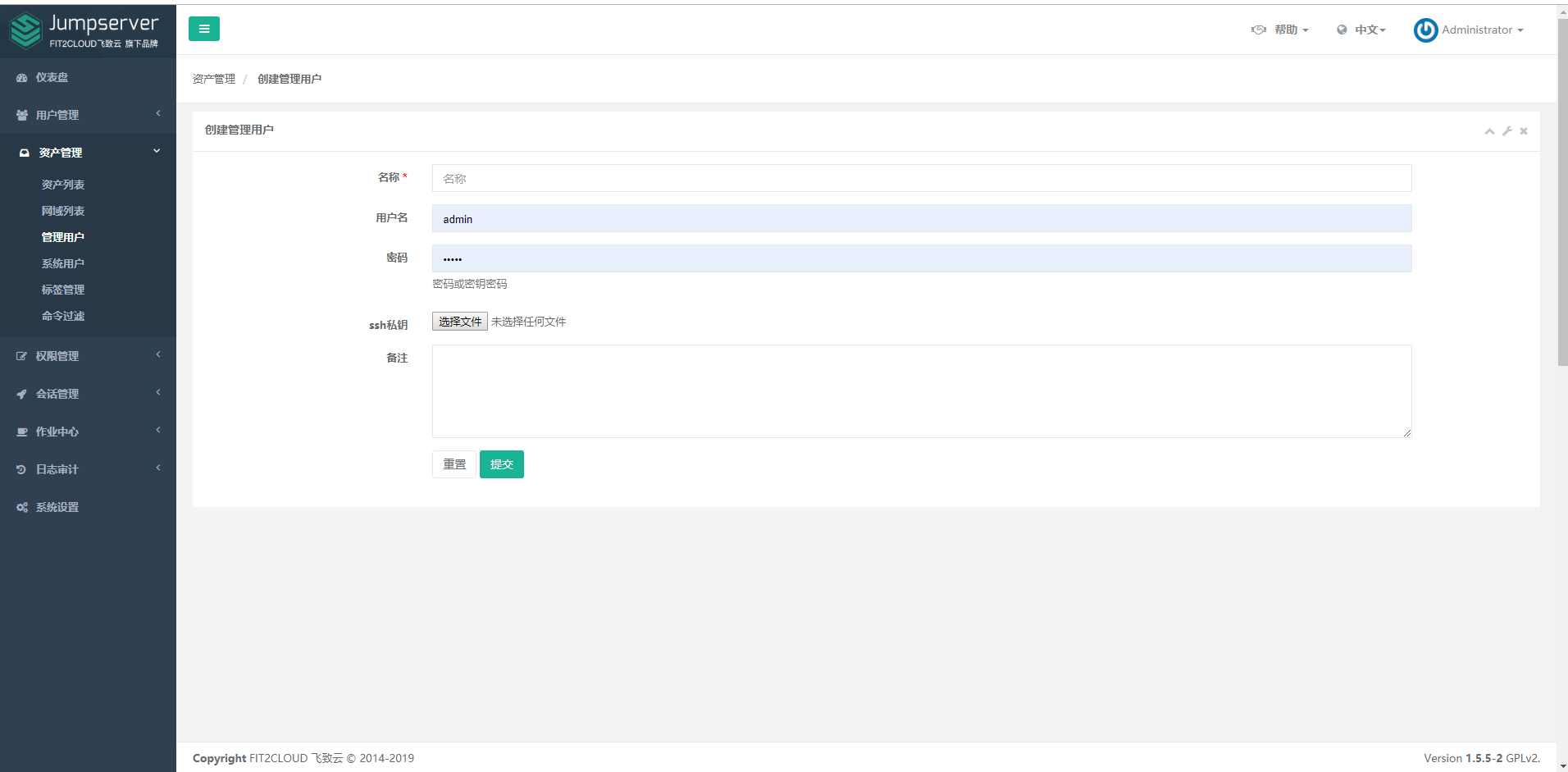Select 系统用户 in the sidebar
This screenshot has width=1568, height=772.
pyautogui.click(x=63, y=264)
